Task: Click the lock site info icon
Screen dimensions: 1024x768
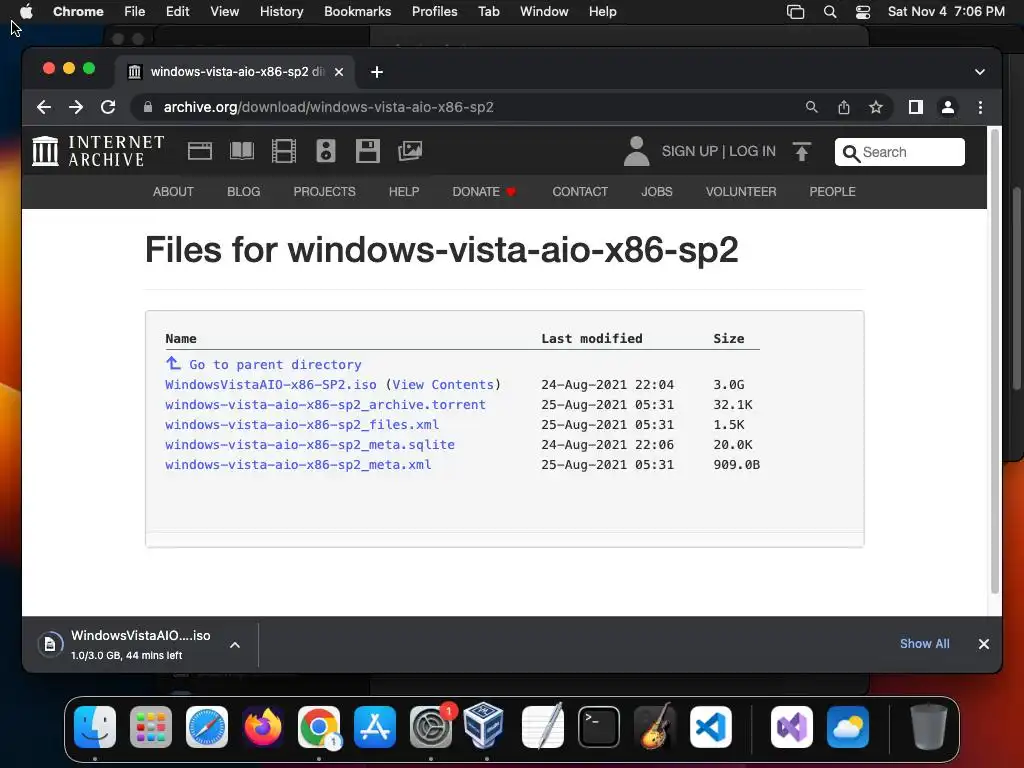Action: coord(148,107)
